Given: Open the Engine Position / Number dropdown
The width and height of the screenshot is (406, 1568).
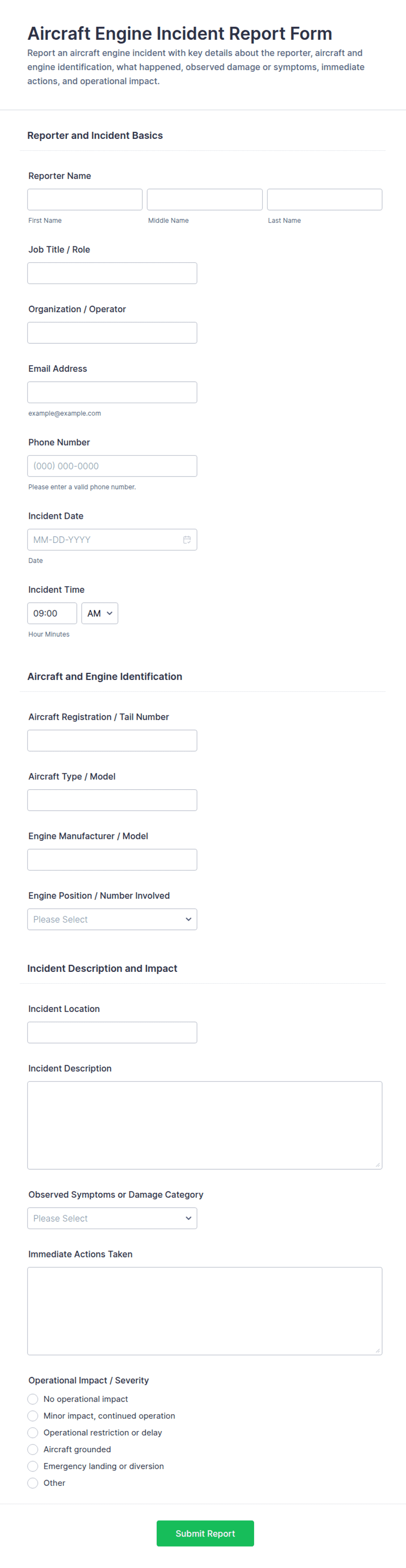Looking at the screenshot, I should click(x=112, y=919).
